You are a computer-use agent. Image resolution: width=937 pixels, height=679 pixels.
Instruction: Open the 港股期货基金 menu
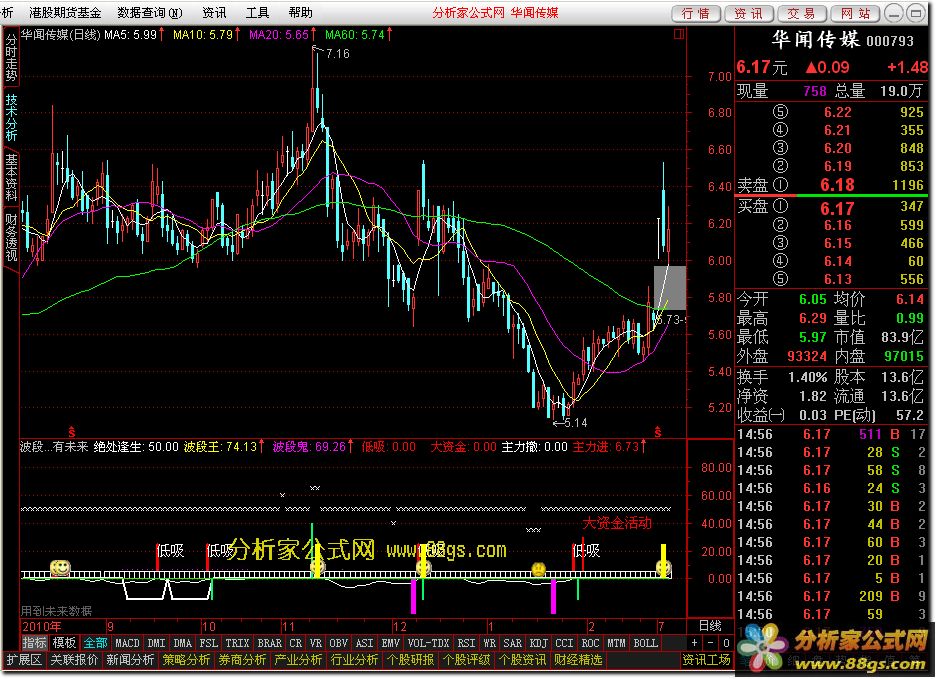tap(65, 13)
